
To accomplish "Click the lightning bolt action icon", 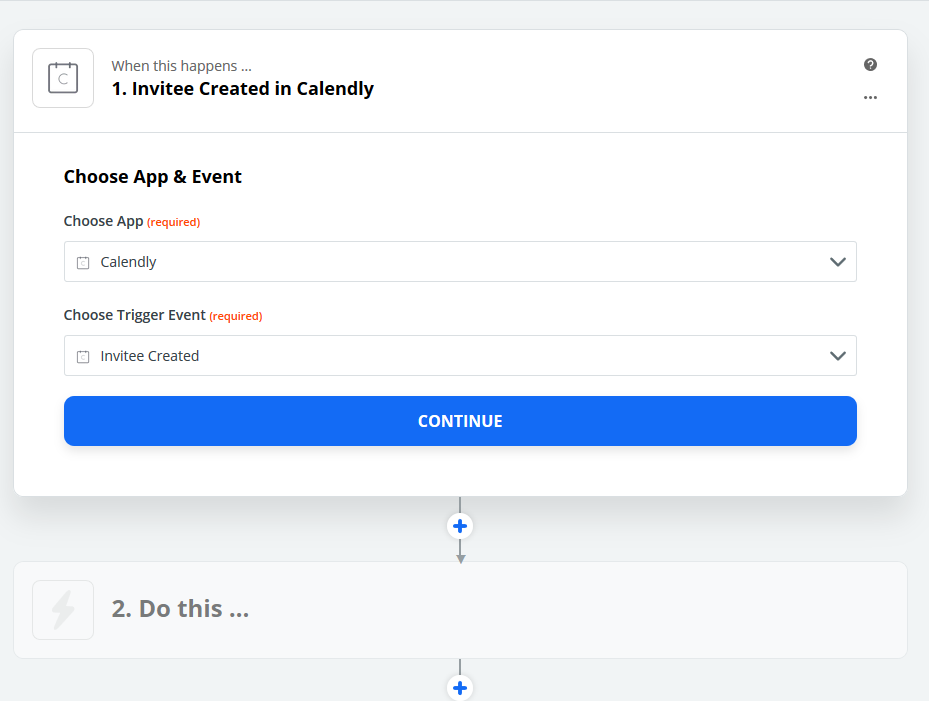I will coord(63,610).
